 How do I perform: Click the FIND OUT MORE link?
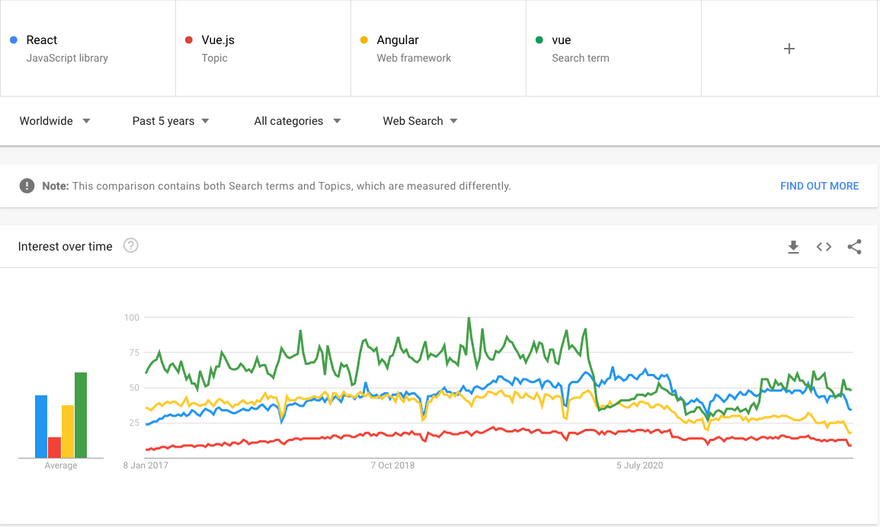pyautogui.click(x=819, y=186)
